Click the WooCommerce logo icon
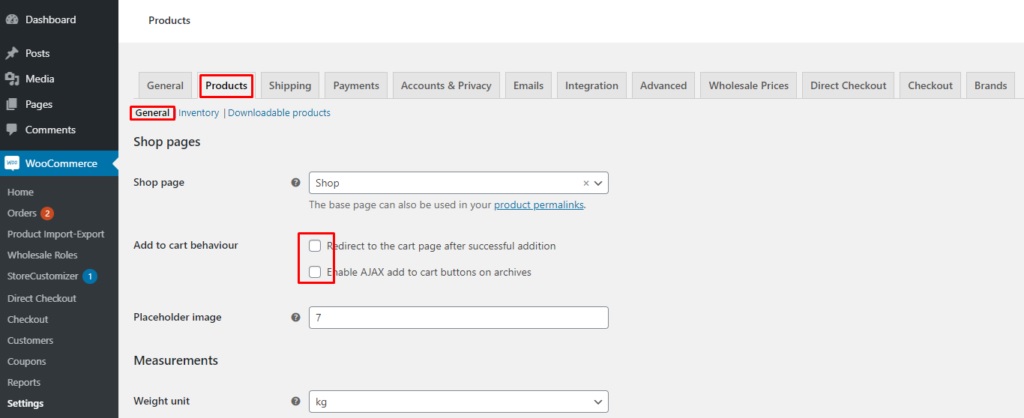Image resolution: width=1024 pixels, height=418 pixels. coord(12,163)
